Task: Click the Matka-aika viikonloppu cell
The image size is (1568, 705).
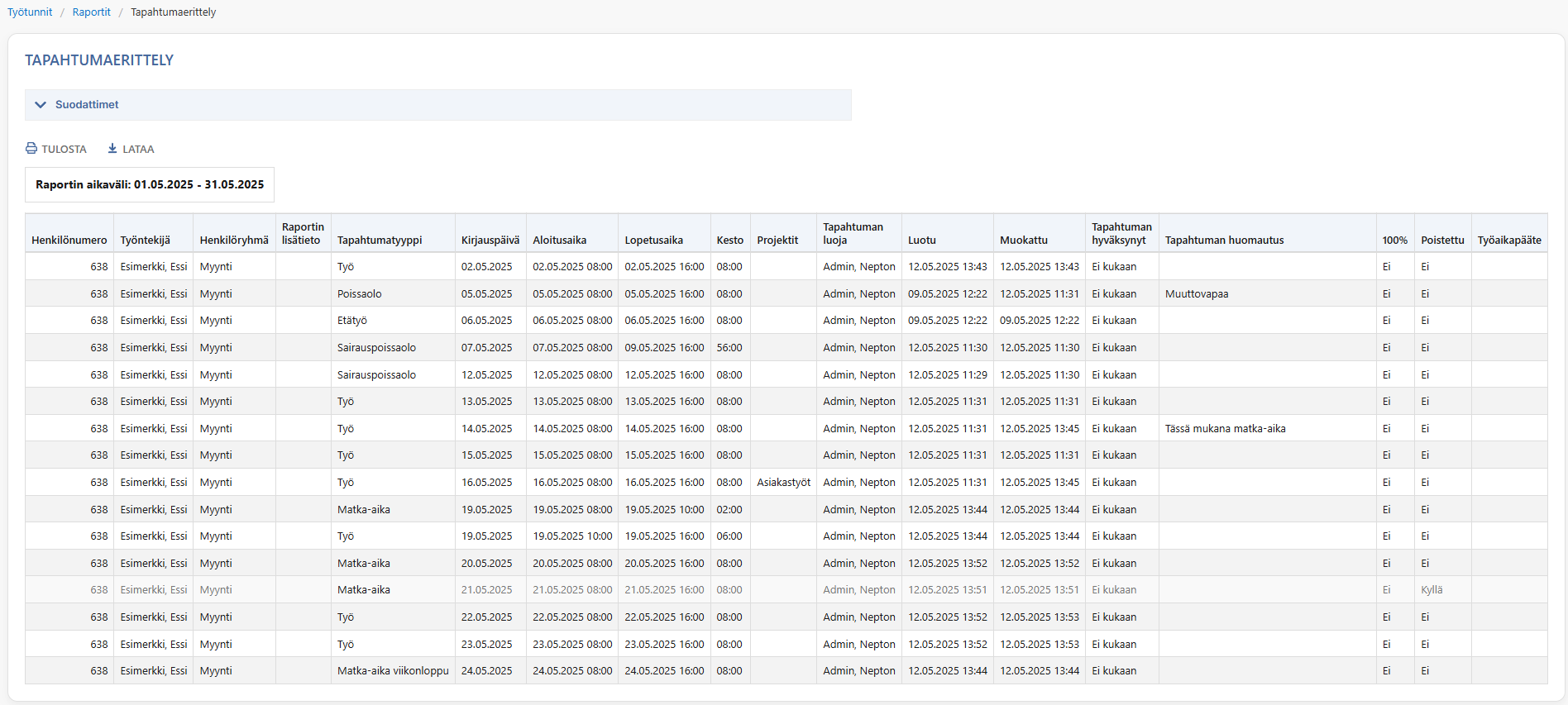Action: click(x=393, y=671)
